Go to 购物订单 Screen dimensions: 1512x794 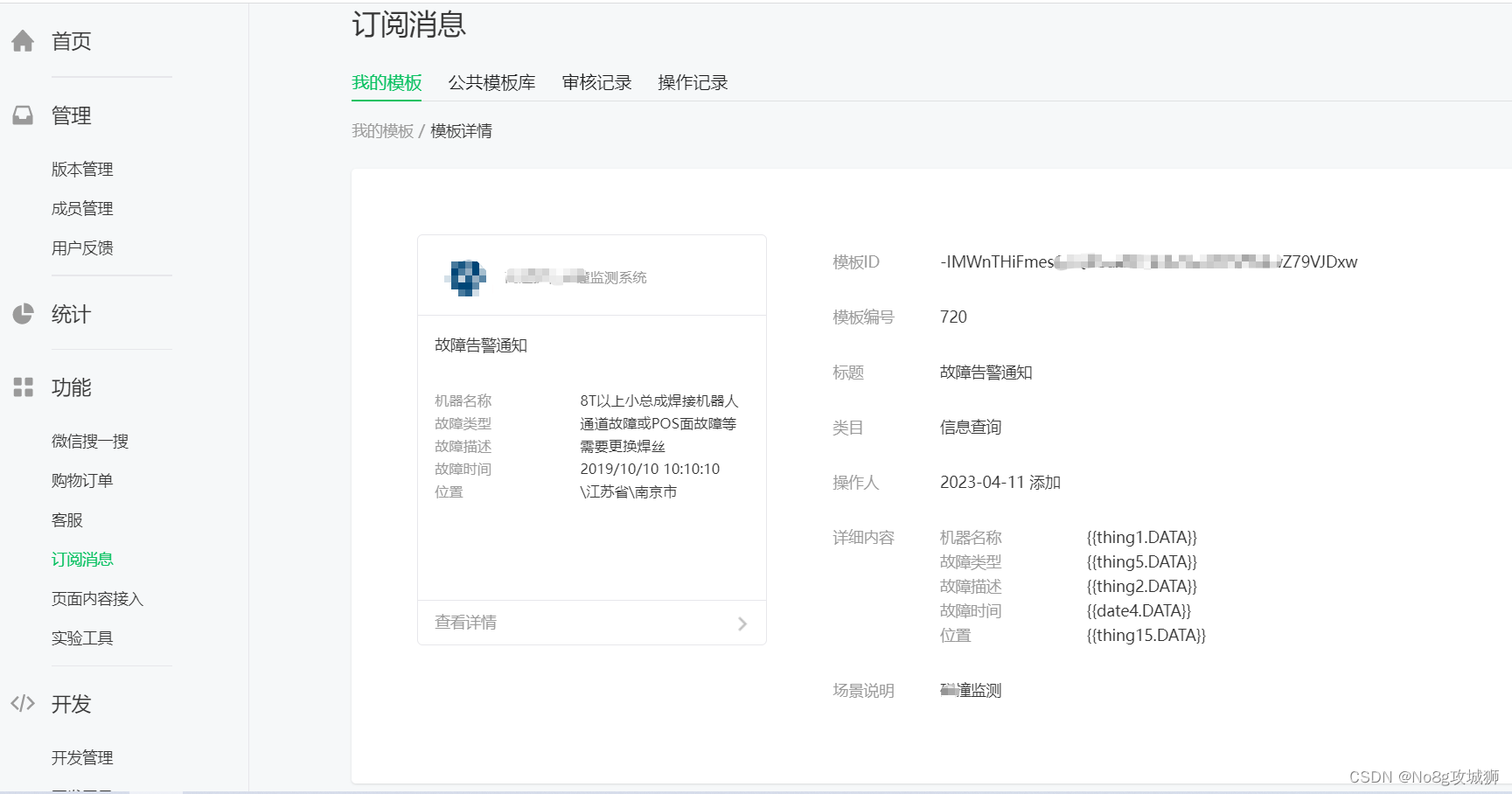(x=82, y=481)
